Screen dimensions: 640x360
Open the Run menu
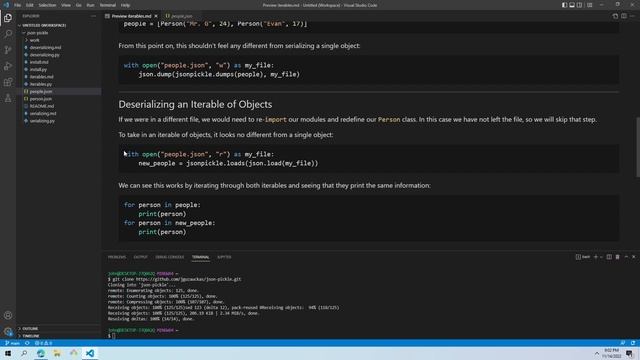90,5
